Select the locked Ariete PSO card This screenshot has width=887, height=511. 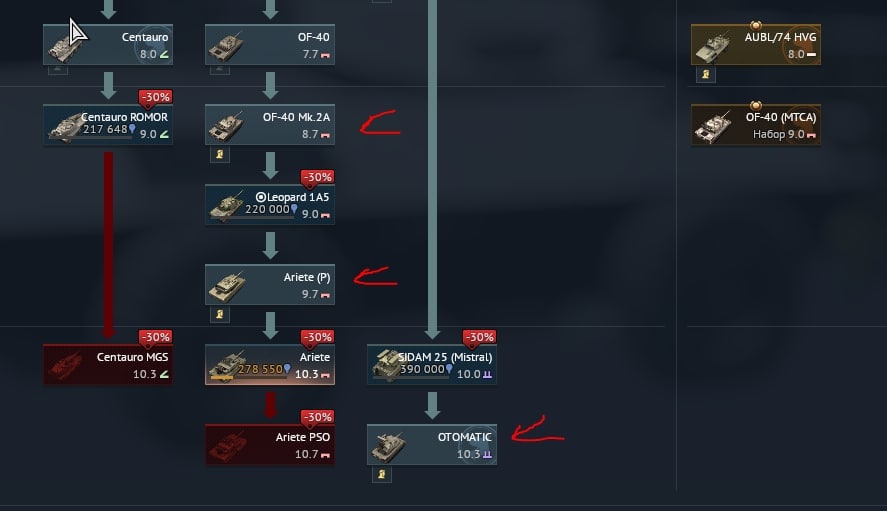(x=270, y=445)
